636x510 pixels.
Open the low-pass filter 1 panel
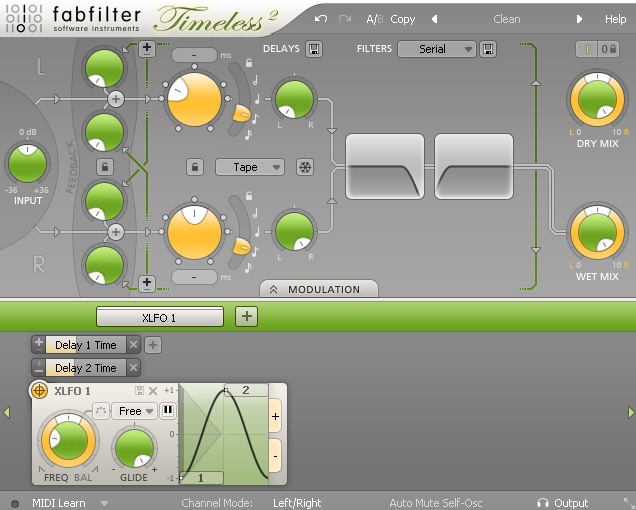point(385,166)
